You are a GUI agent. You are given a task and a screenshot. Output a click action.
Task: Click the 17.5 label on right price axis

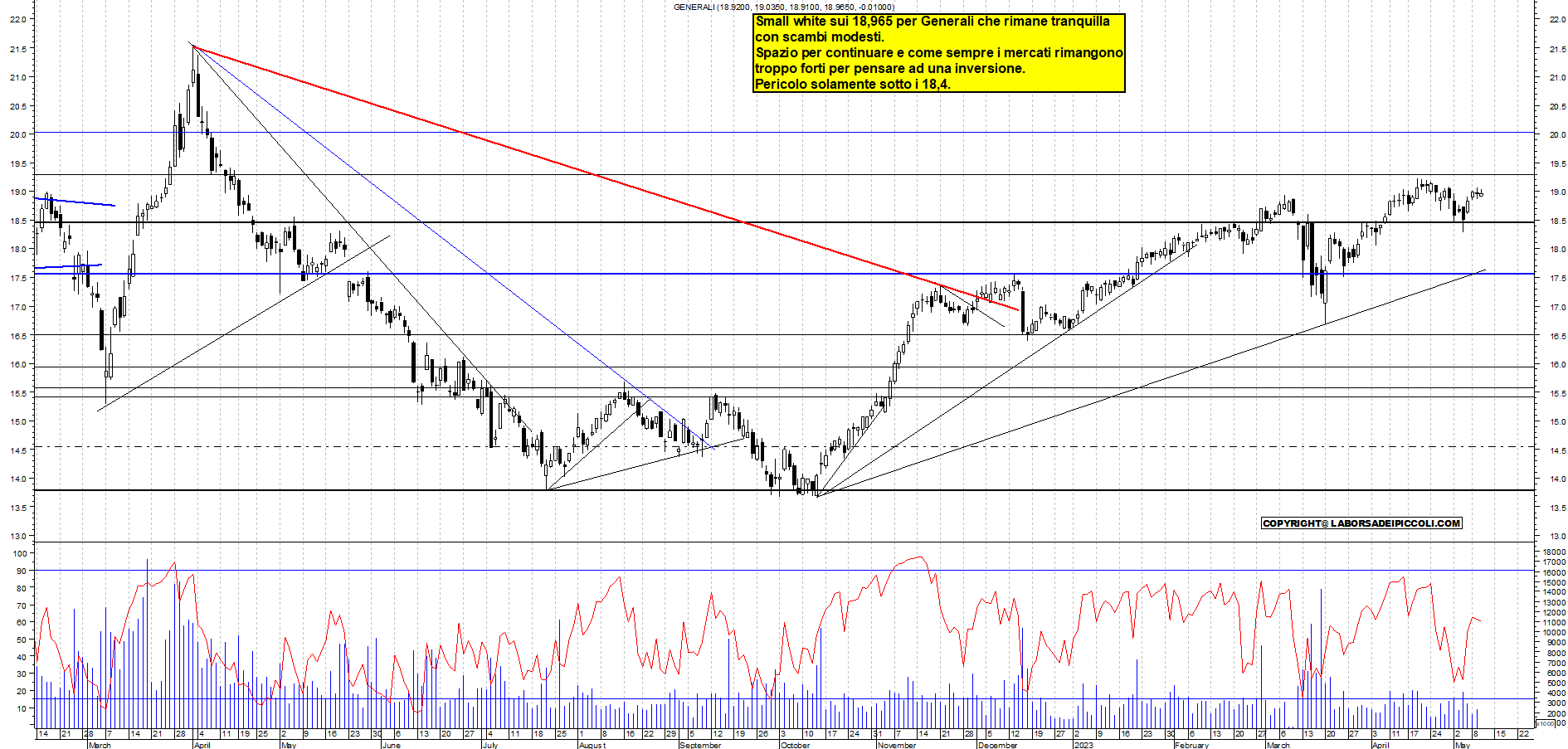pyautogui.click(x=1557, y=279)
